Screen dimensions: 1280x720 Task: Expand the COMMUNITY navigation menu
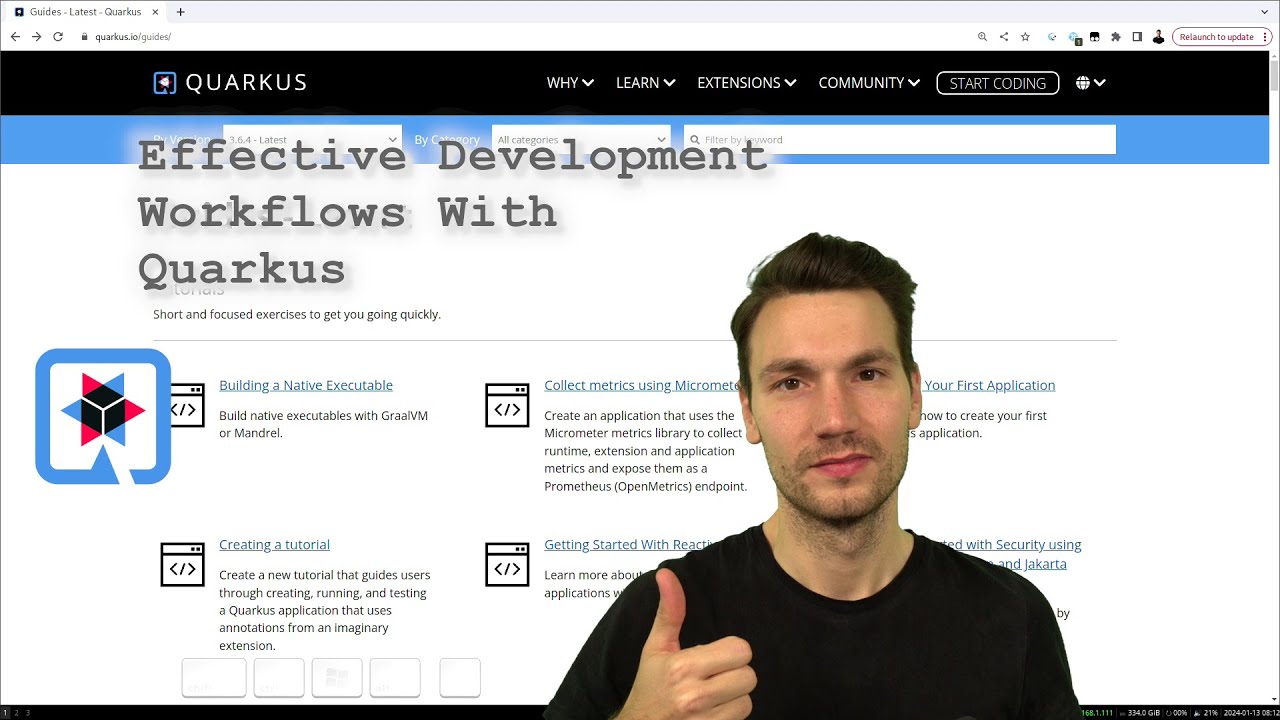pos(869,83)
